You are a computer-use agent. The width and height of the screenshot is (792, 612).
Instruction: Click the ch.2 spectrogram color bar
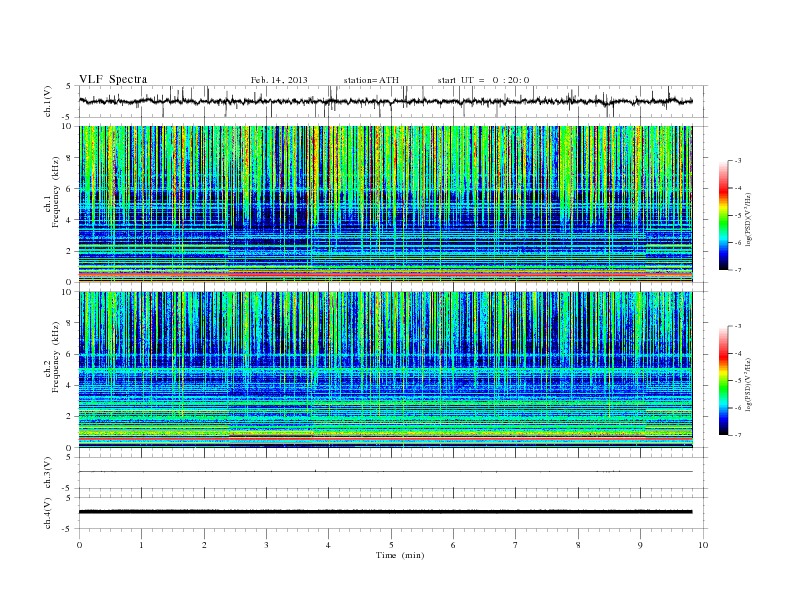[x=723, y=380]
